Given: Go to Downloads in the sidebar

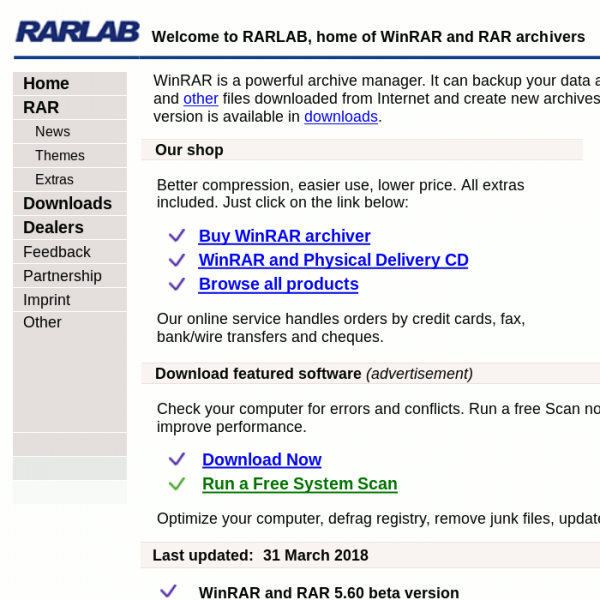Looking at the screenshot, I should pyautogui.click(x=67, y=204).
